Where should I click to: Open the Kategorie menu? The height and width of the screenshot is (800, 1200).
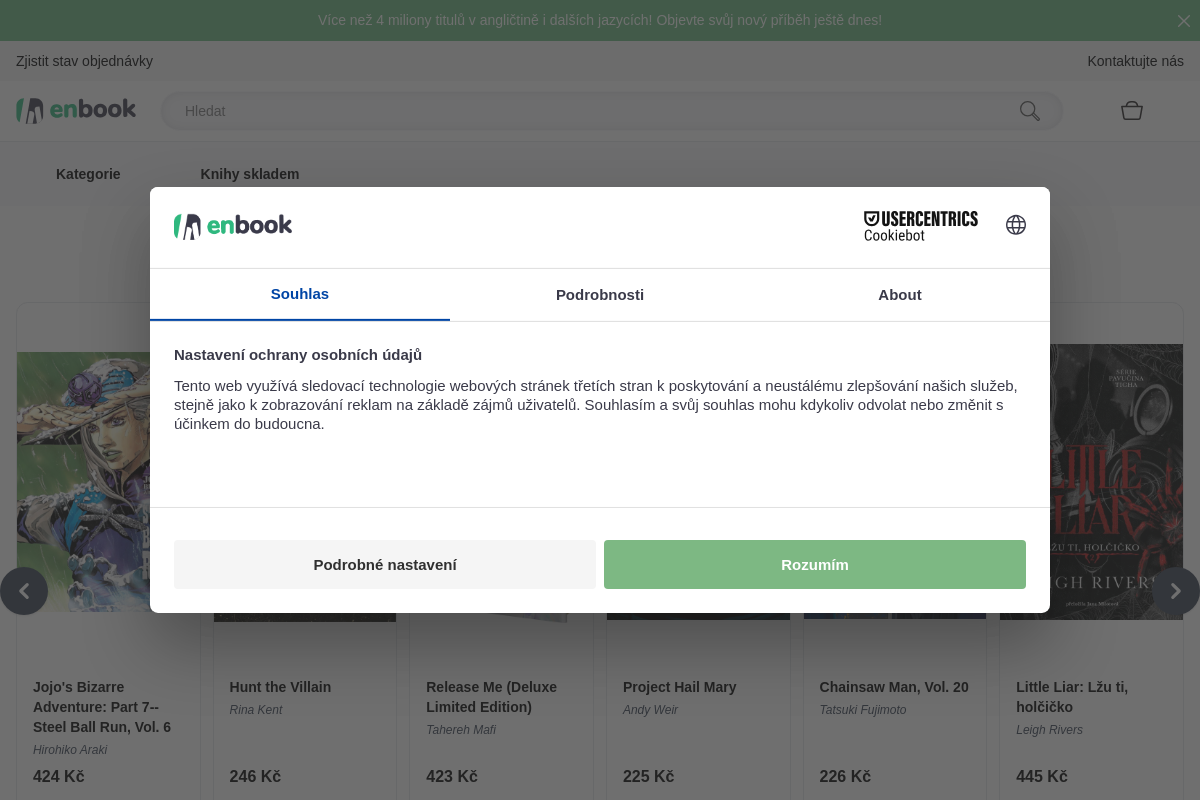tap(88, 173)
